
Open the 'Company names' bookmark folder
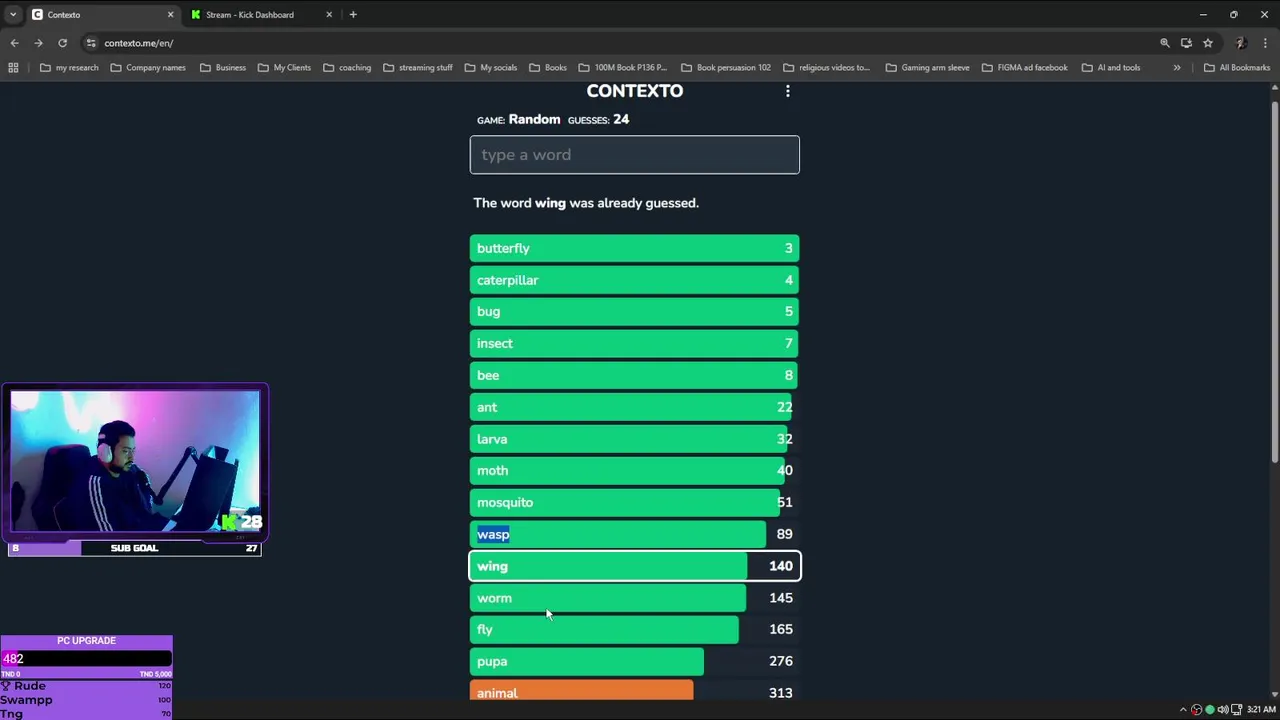[148, 68]
